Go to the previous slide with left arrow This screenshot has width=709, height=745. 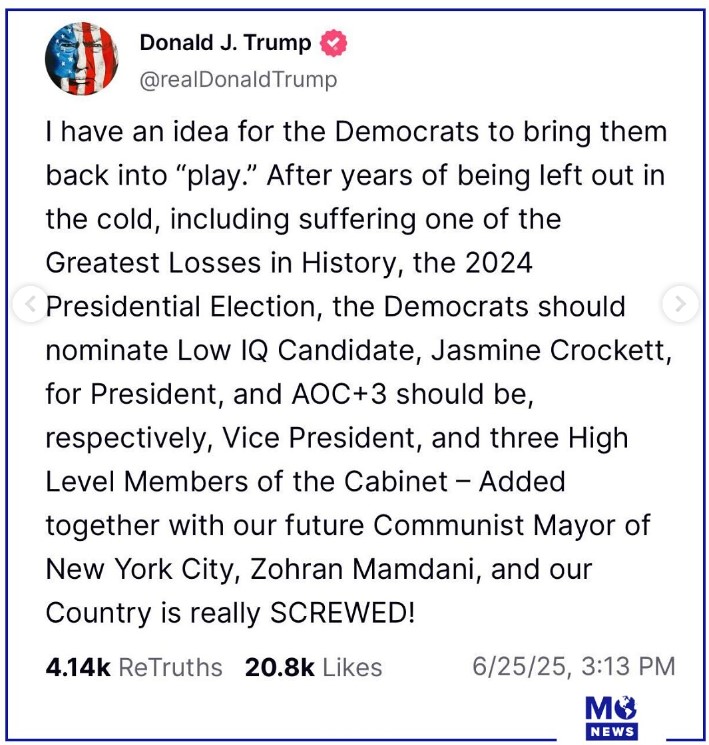coord(30,305)
